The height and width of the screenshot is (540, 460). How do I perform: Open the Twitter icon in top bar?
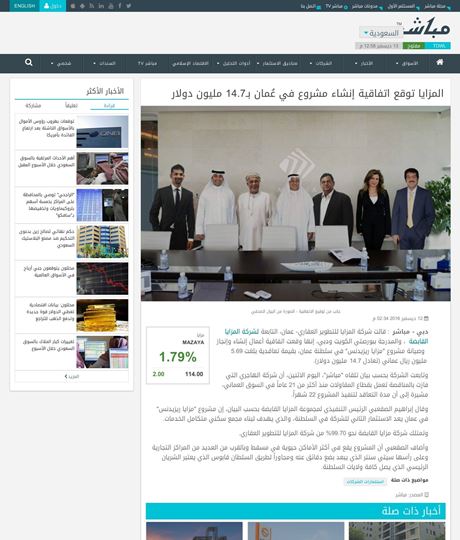pos(128,6)
